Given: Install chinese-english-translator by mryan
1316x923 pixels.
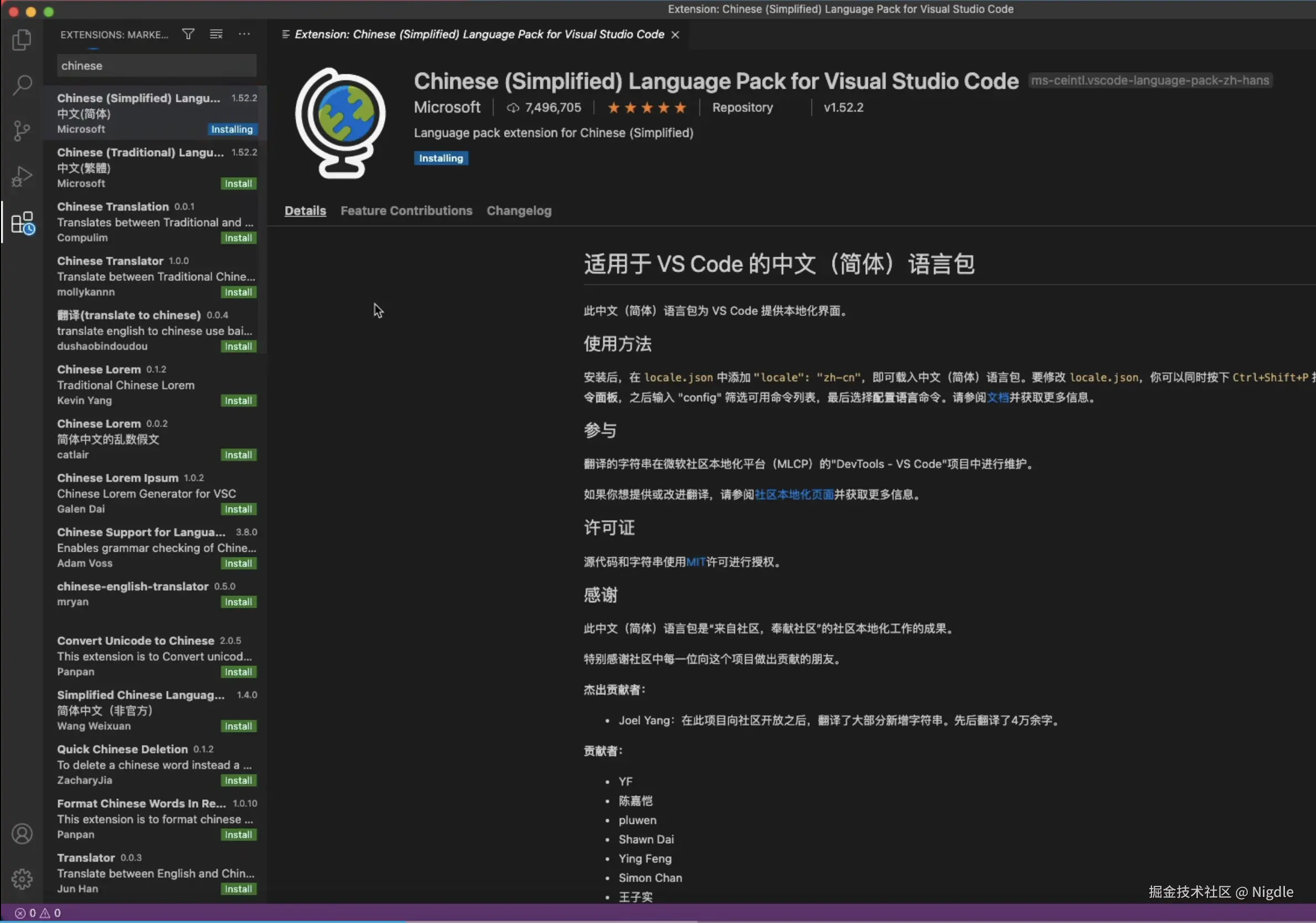Looking at the screenshot, I should click(x=238, y=603).
